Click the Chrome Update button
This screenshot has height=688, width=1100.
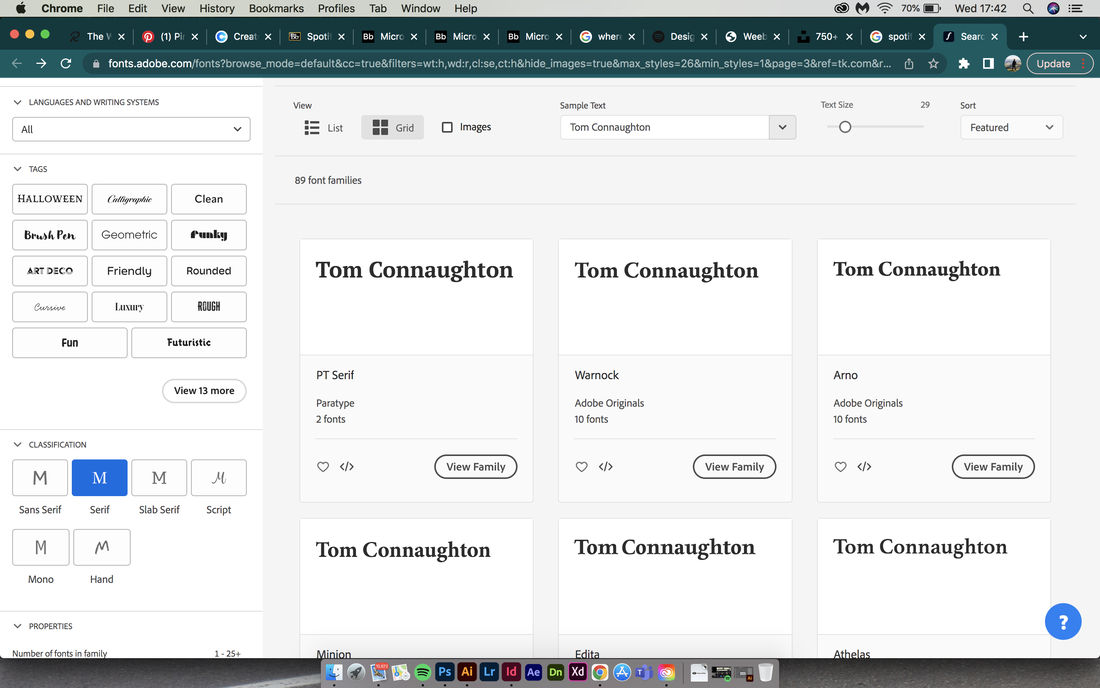click(1059, 63)
